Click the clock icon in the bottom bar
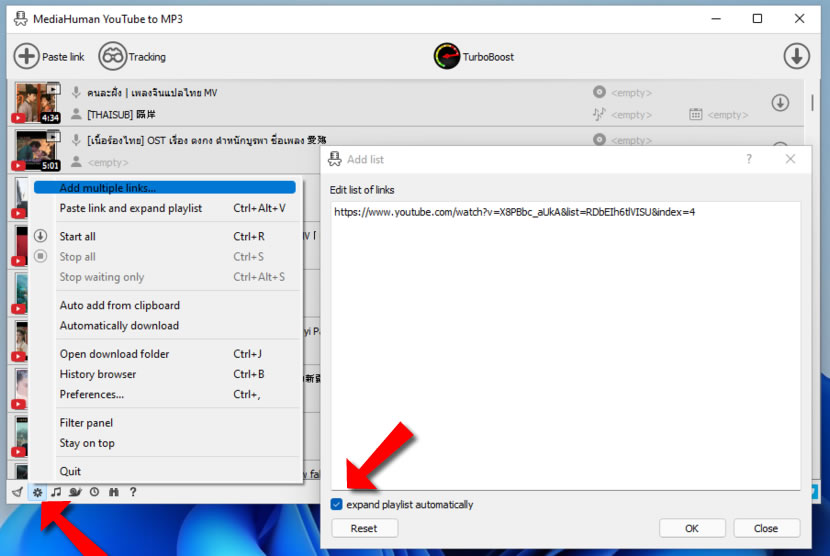Screen dimensions: 830x556 (94, 492)
